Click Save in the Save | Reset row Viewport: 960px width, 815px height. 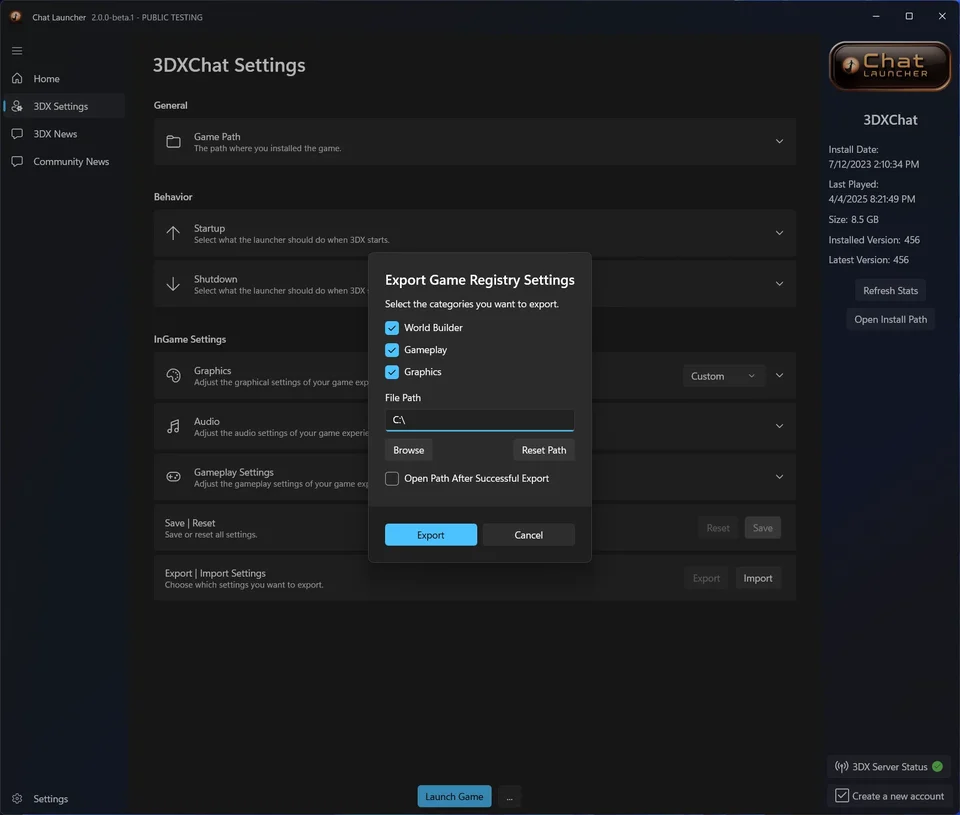click(x=762, y=528)
